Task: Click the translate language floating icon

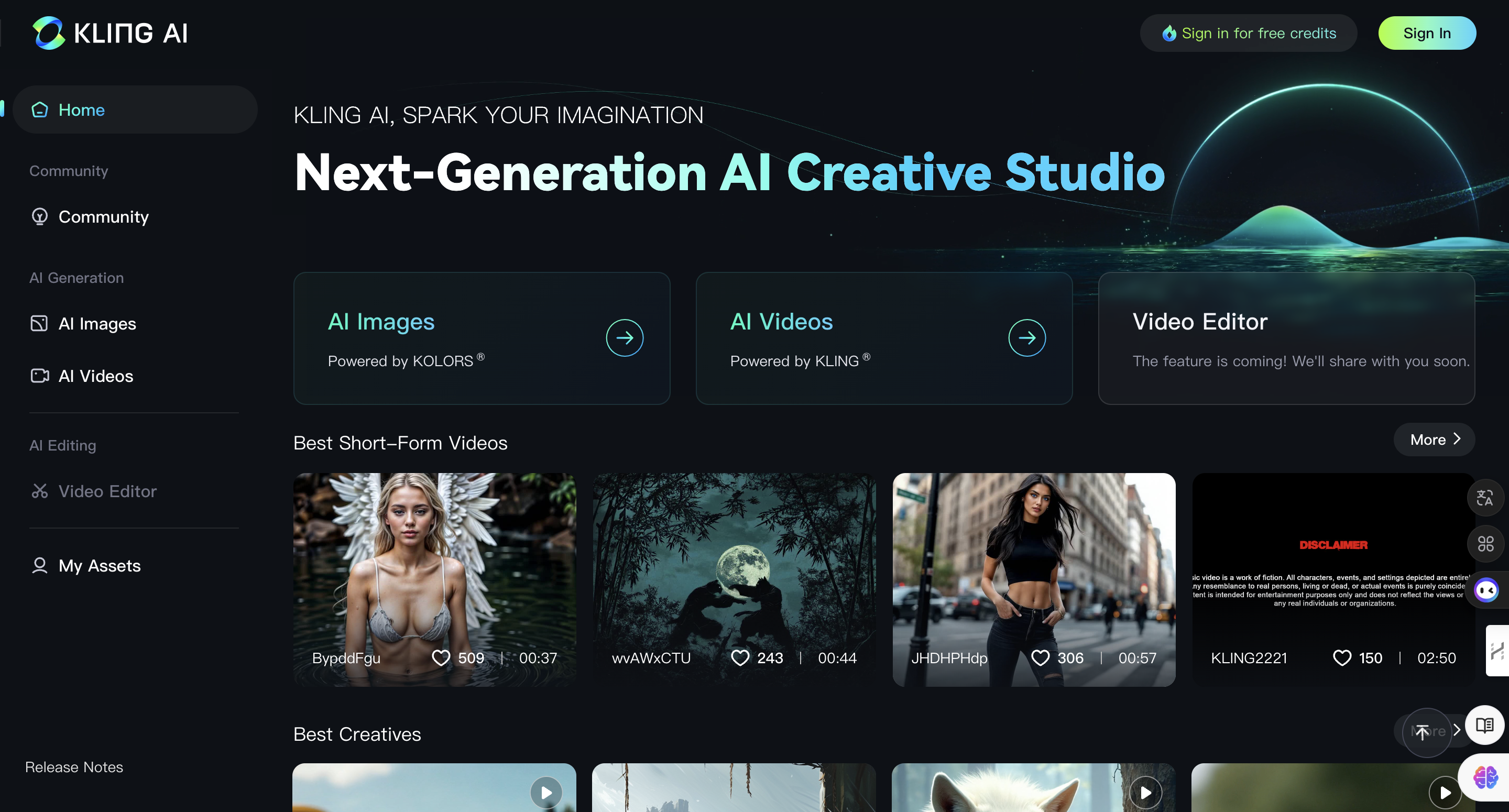Action: tap(1485, 497)
